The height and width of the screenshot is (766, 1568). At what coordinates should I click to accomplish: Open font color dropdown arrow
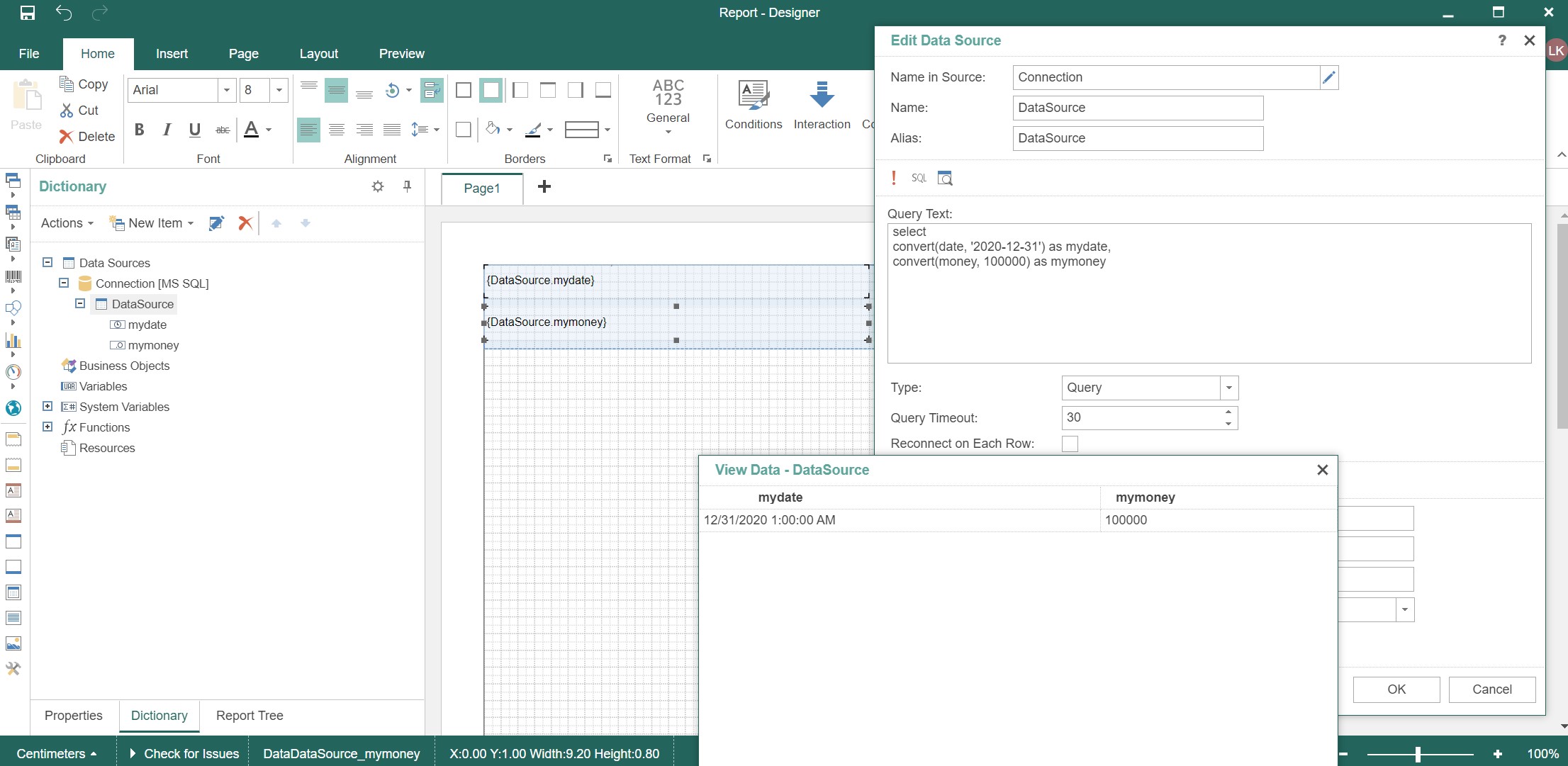pyautogui.click(x=269, y=130)
